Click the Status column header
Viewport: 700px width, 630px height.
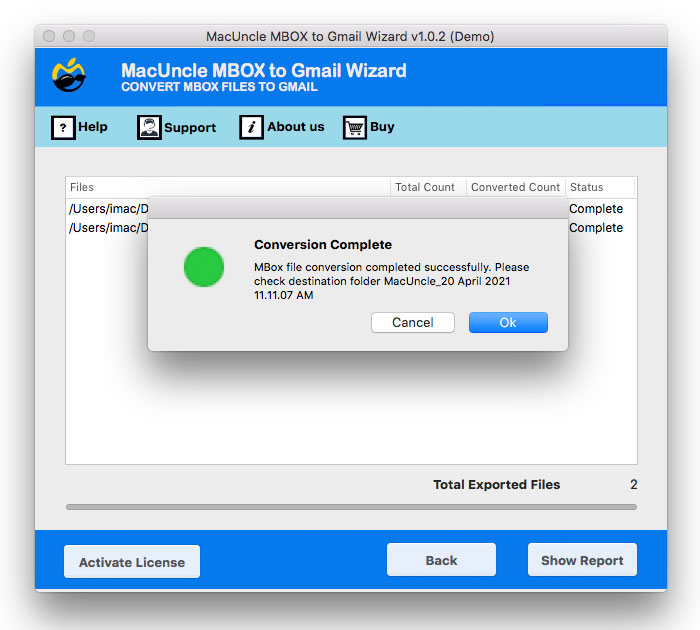click(x=600, y=188)
